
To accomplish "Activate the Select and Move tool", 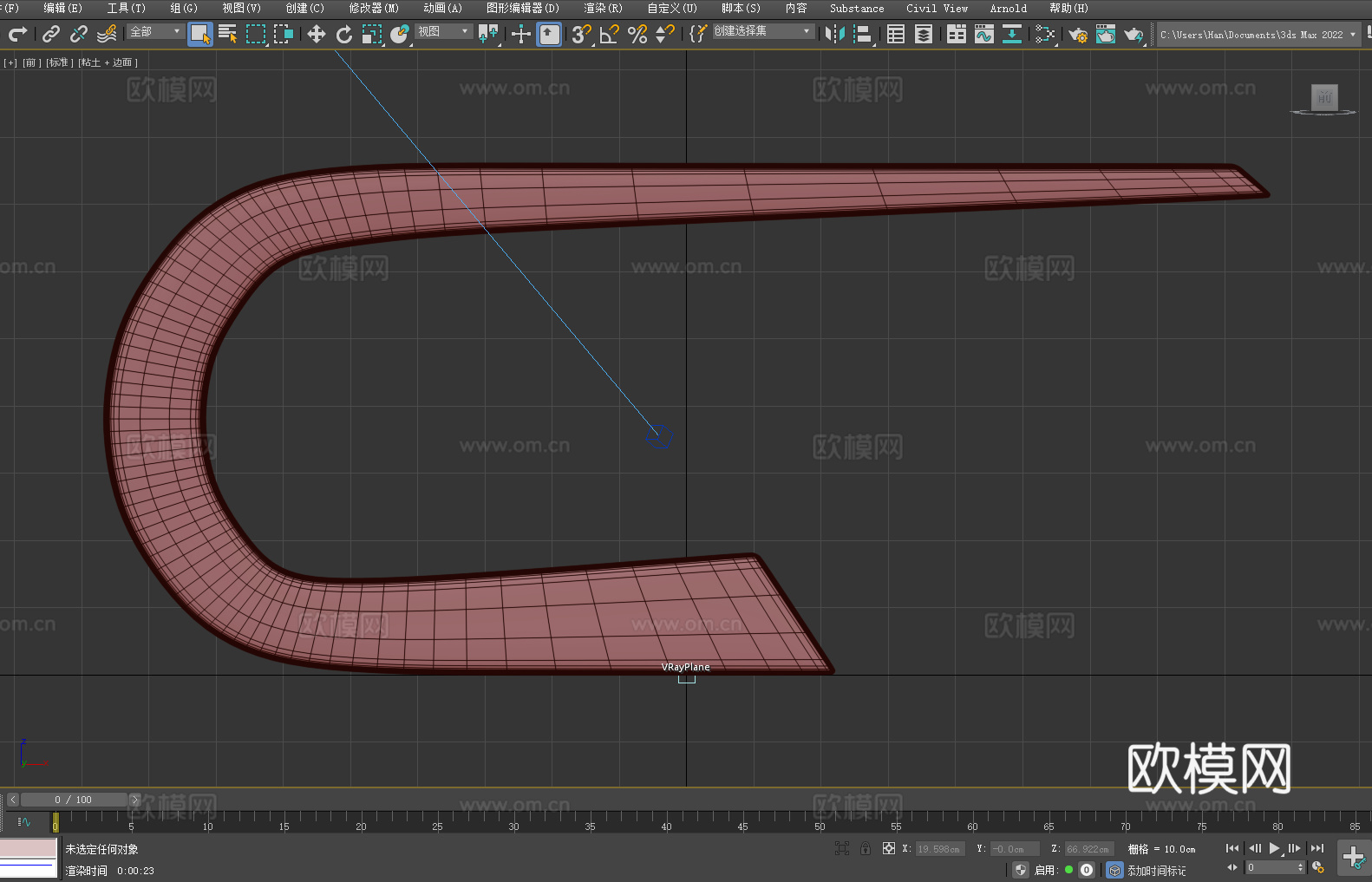I will point(317,34).
